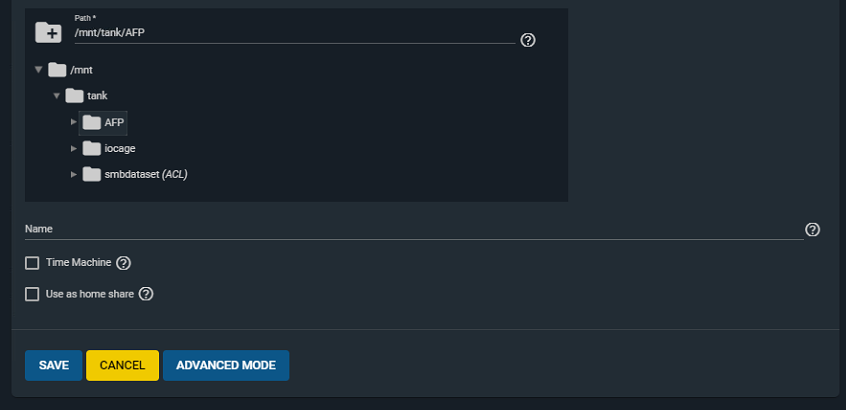Expand the smbdataset folder arrow
The width and height of the screenshot is (846, 410).
pos(74,174)
